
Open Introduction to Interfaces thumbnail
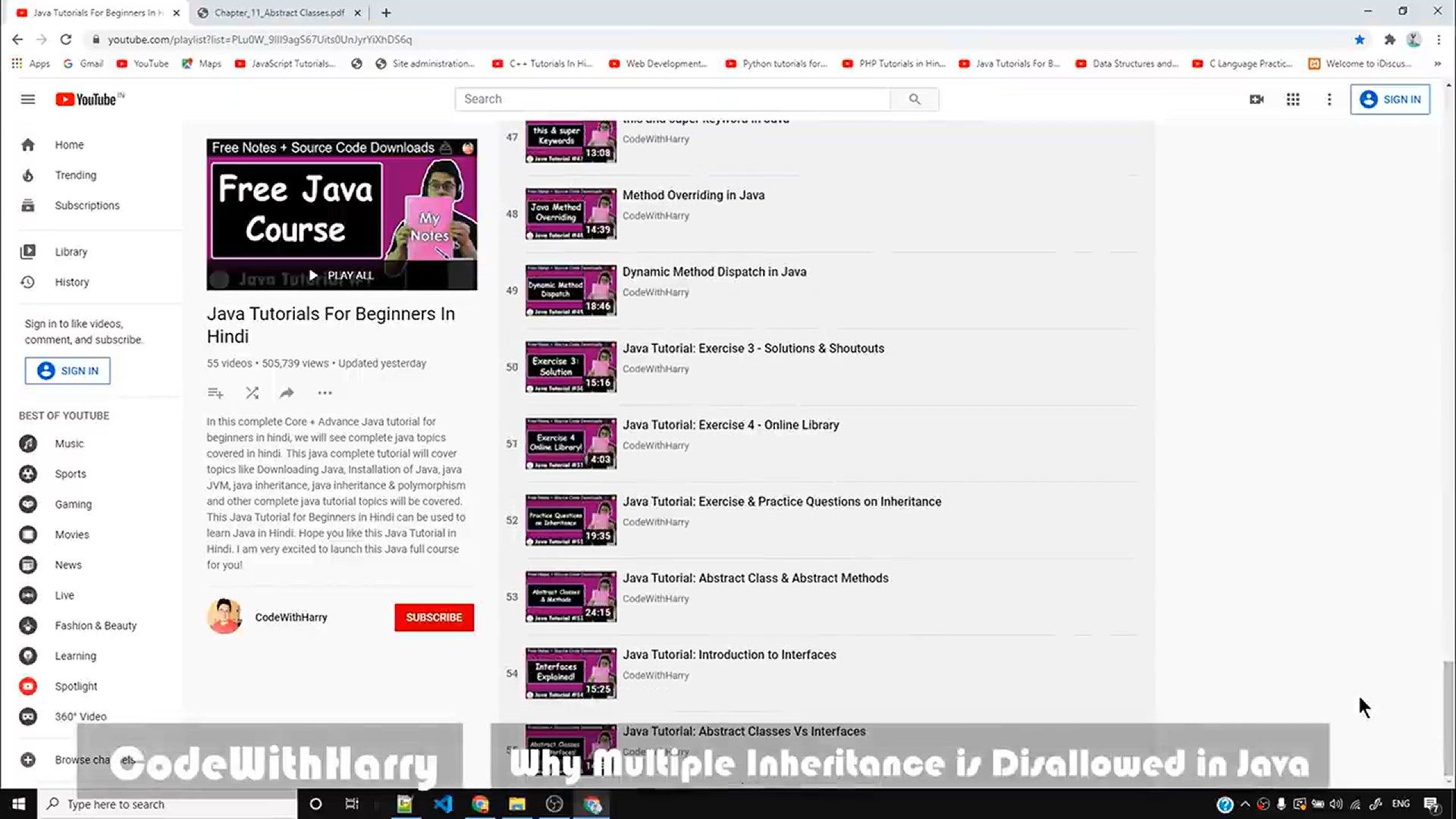571,673
